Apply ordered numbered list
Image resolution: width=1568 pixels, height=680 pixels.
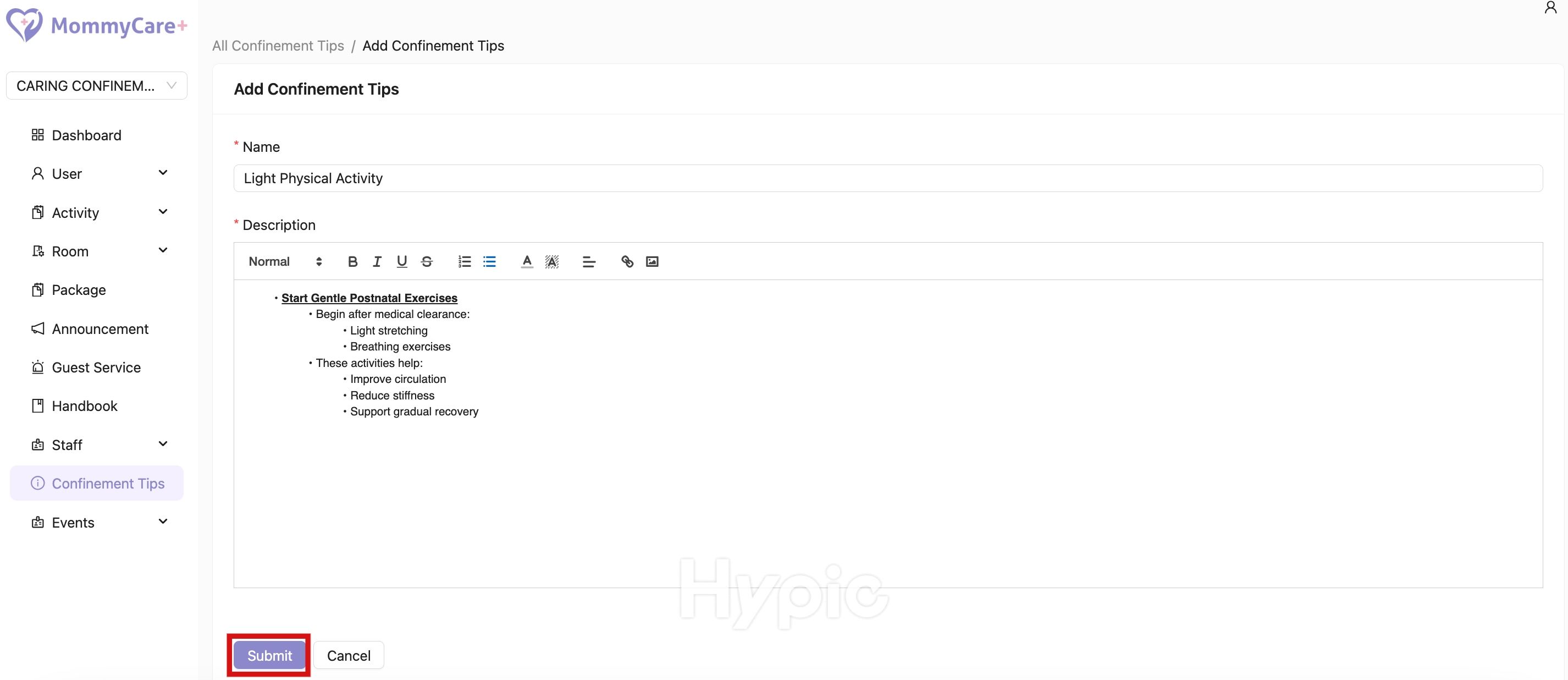465,261
